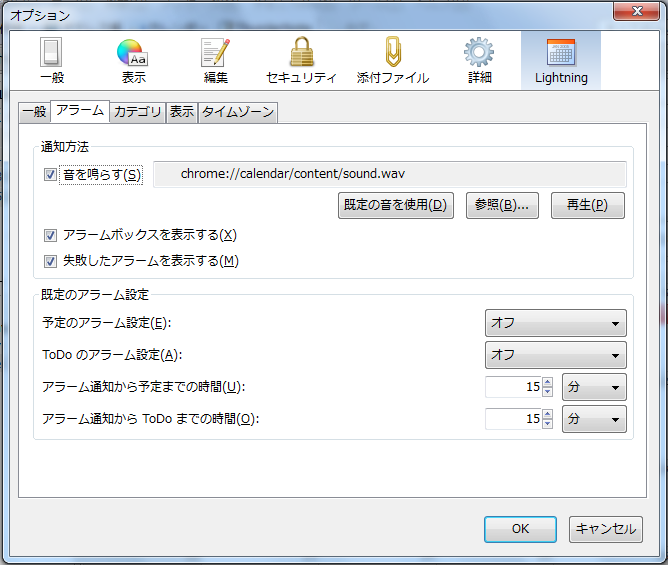Increase ToDo までの時間(O) value with up arrow
The height and width of the screenshot is (565, 668).
tap(548, 414)
